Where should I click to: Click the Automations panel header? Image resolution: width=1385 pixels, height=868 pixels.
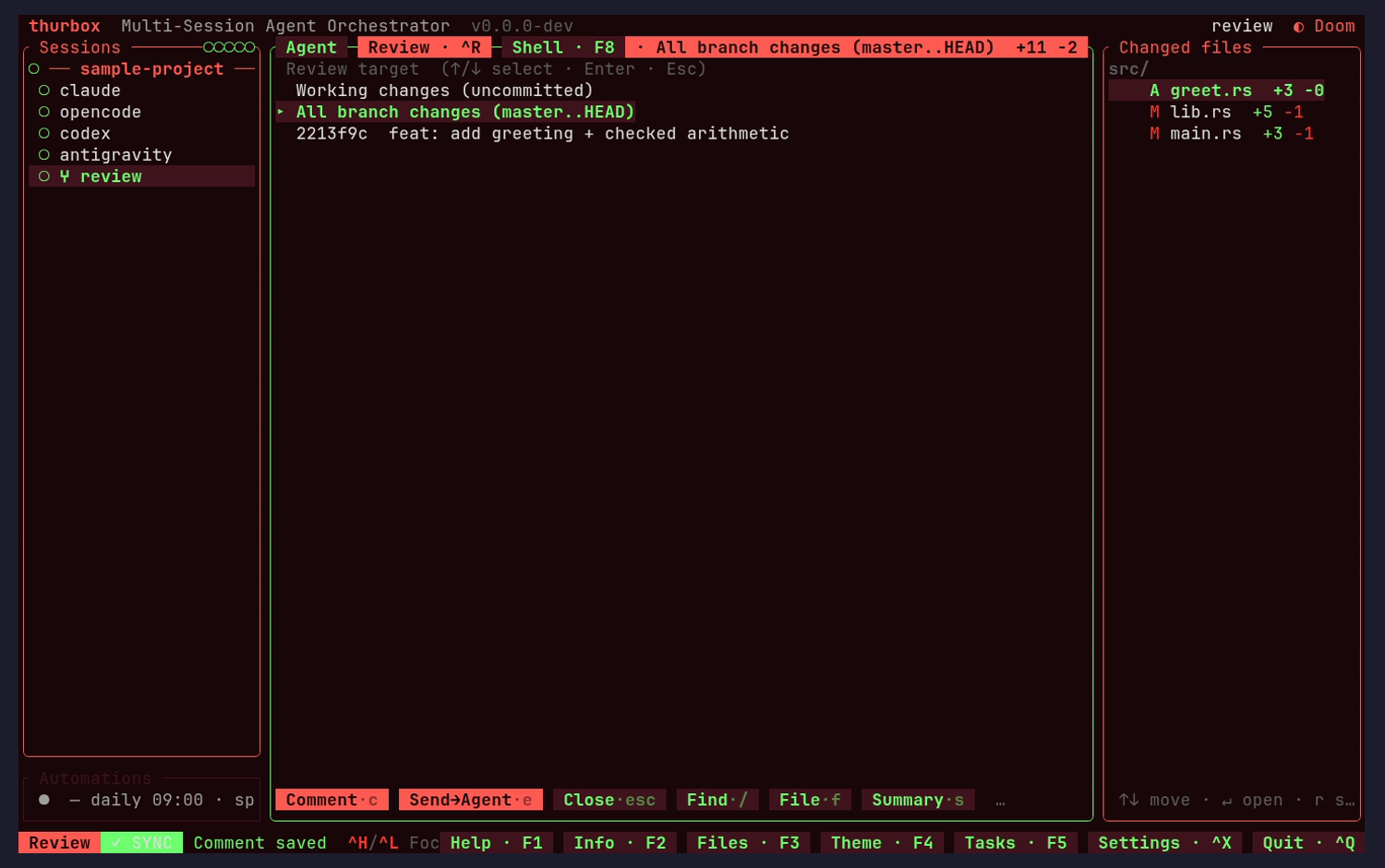95,778
